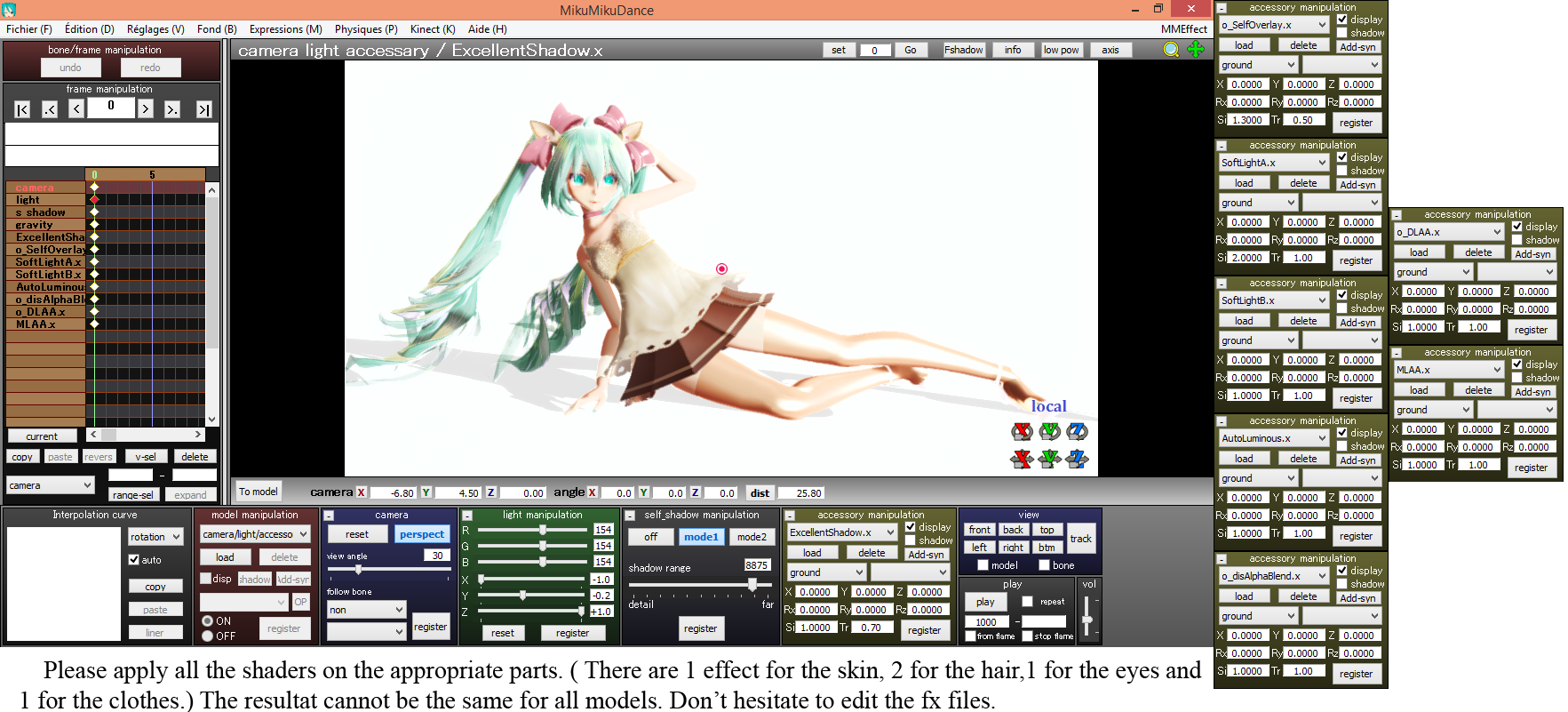Select the ON radio button
This screenshot has height=712, width=1568.
(207, 620)
